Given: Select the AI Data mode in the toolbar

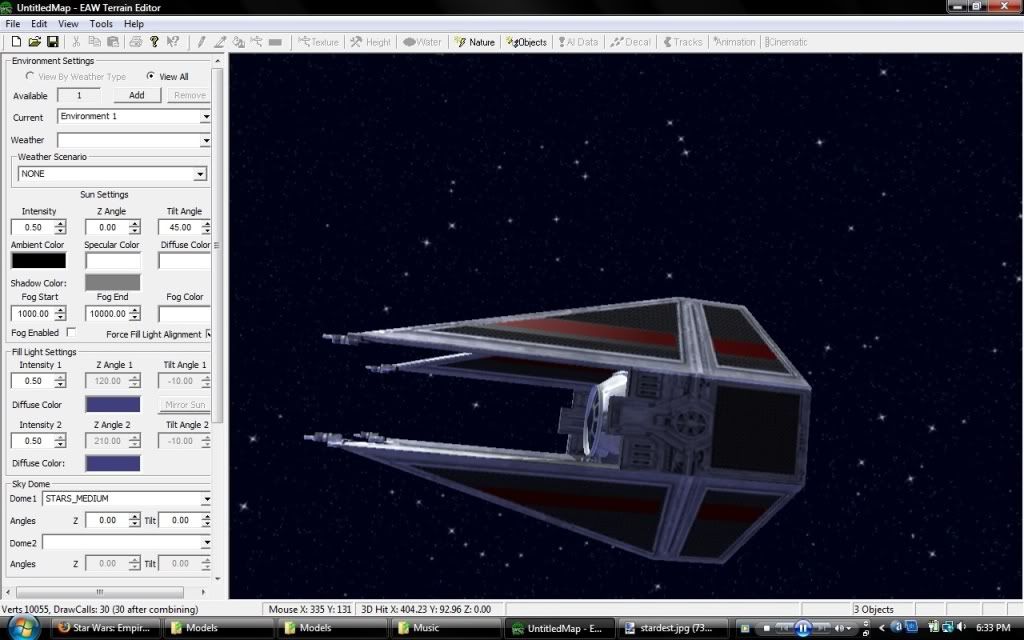Looking at the screenshot, I should (x=579, y=42).
